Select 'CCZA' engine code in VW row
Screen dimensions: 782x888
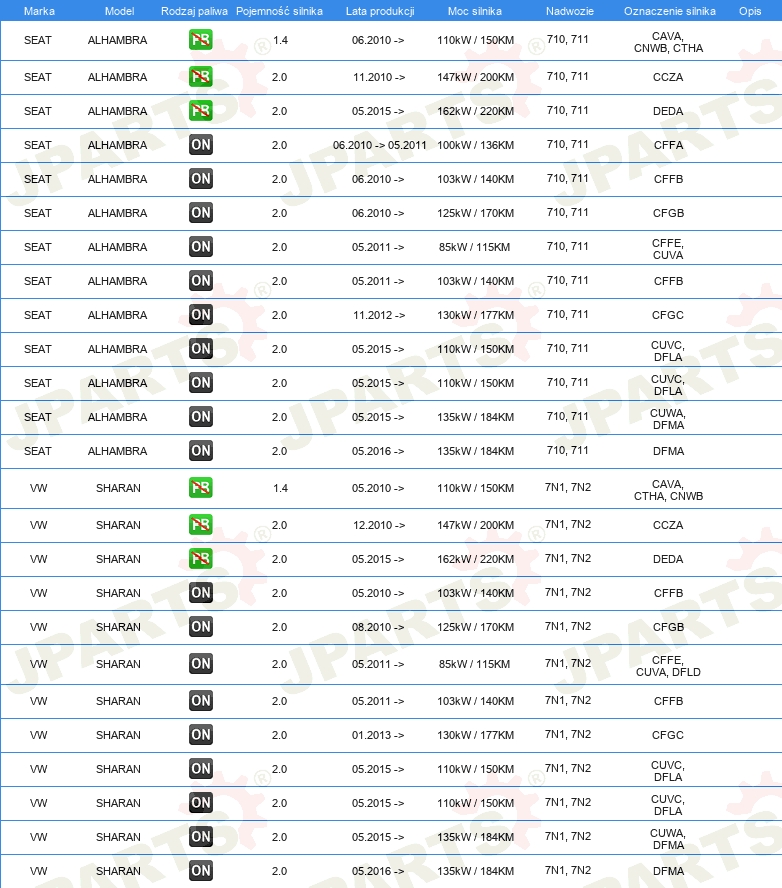click(668, 525)
